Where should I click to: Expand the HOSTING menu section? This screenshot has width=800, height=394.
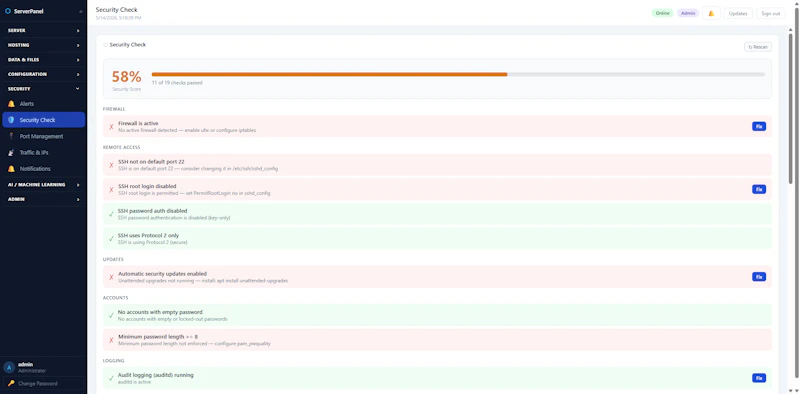(43, 45)
